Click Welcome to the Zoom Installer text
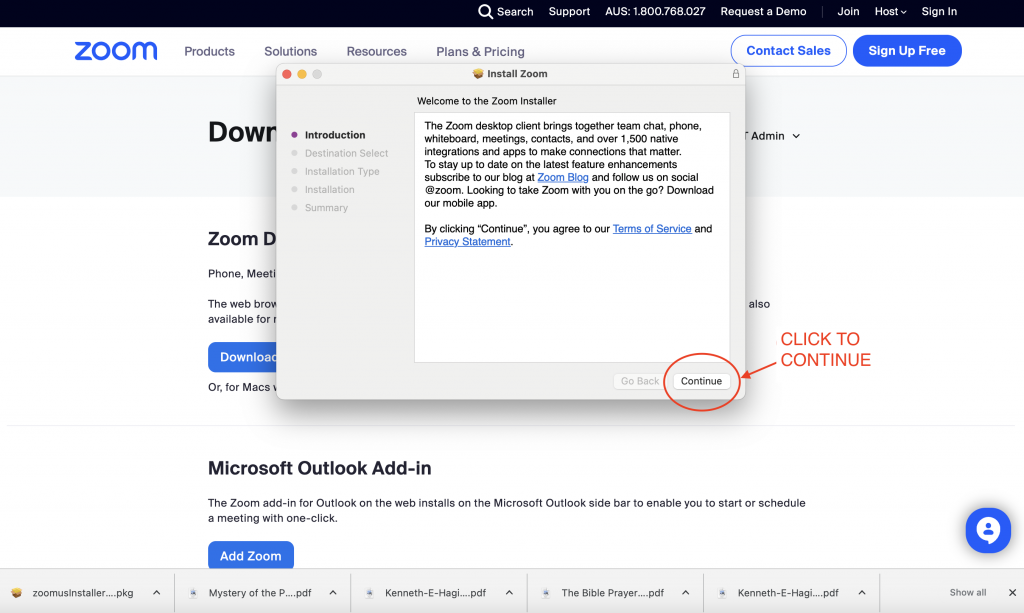 click(487, 101)
